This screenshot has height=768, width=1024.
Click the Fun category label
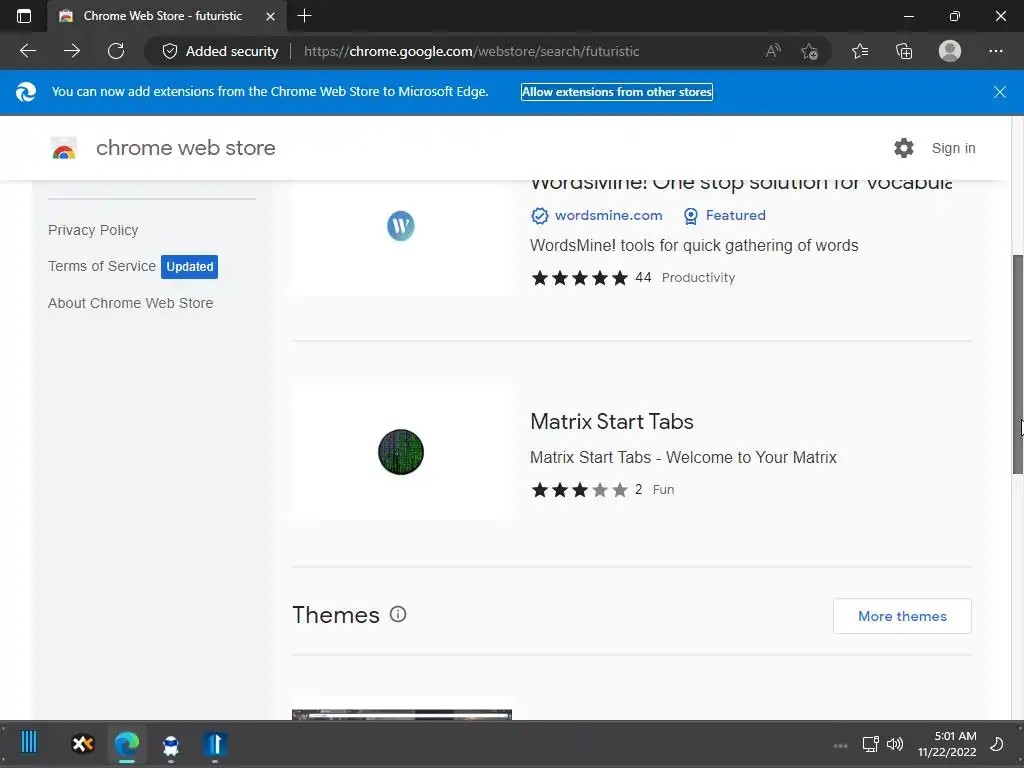664,490
